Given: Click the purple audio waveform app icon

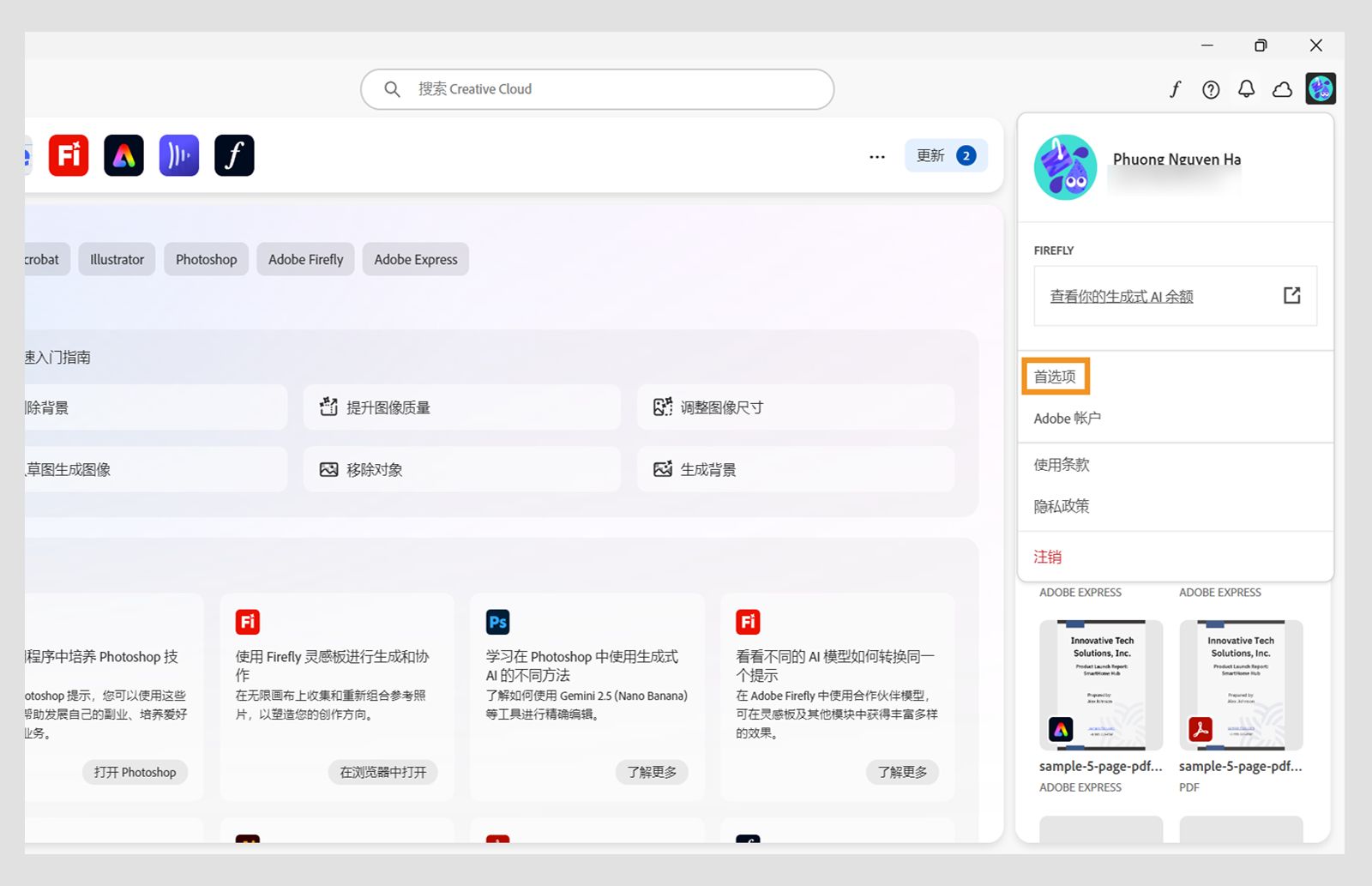Looking at the screenshot, I should [x=179, y=155].
